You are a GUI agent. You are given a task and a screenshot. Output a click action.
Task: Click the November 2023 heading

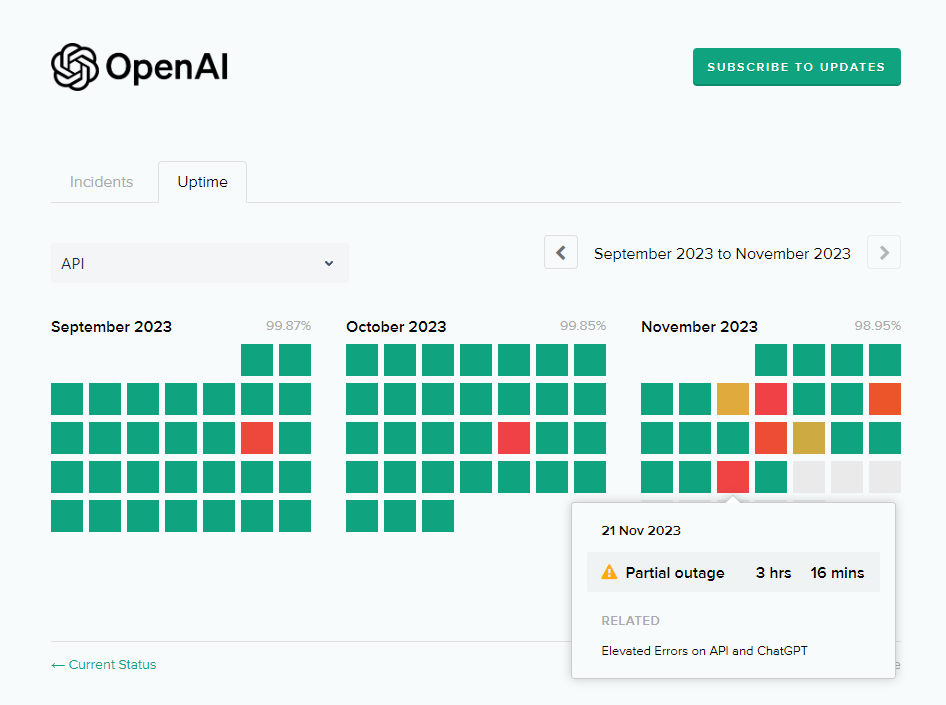699,327
